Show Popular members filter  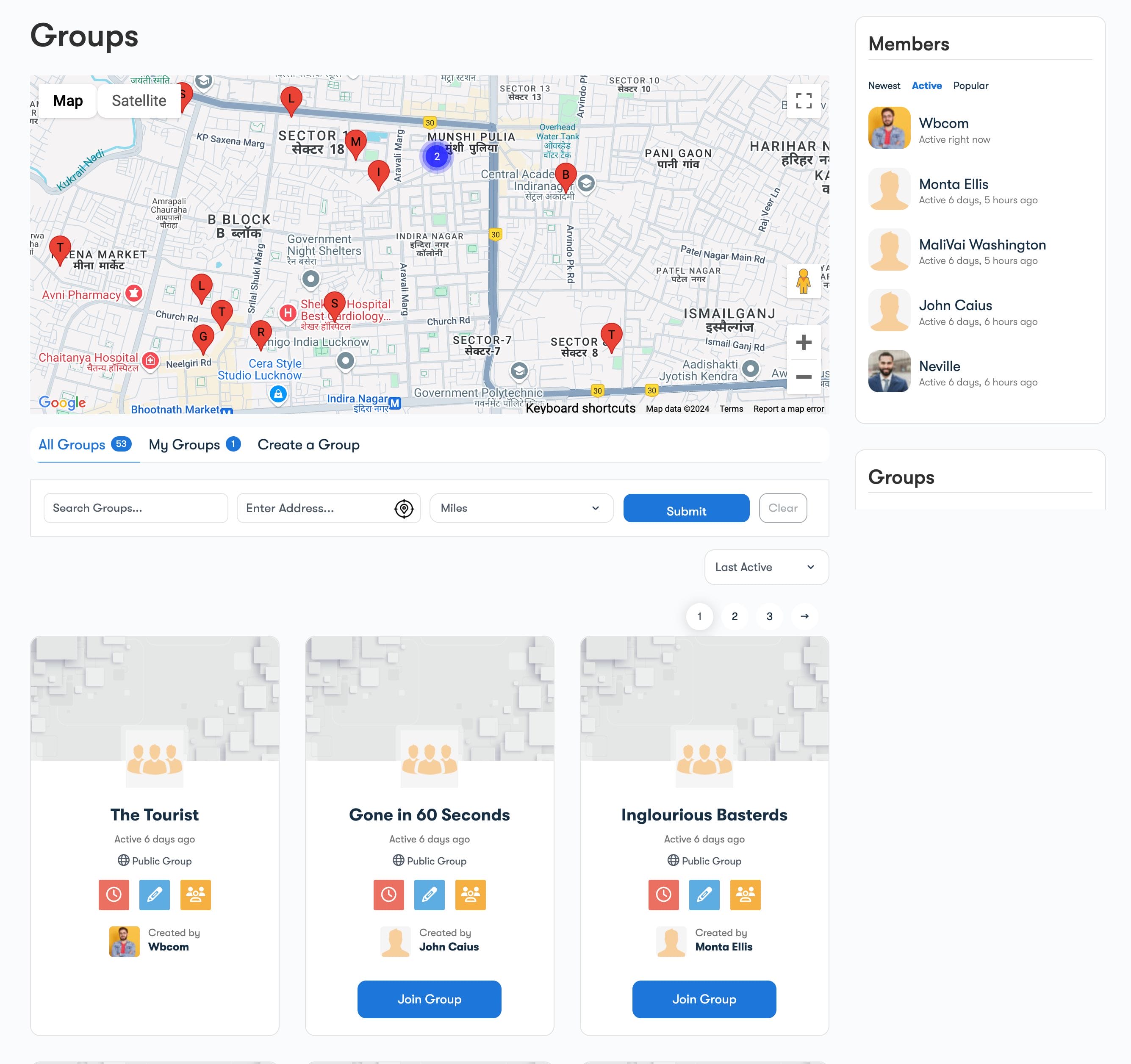point(970,85)
